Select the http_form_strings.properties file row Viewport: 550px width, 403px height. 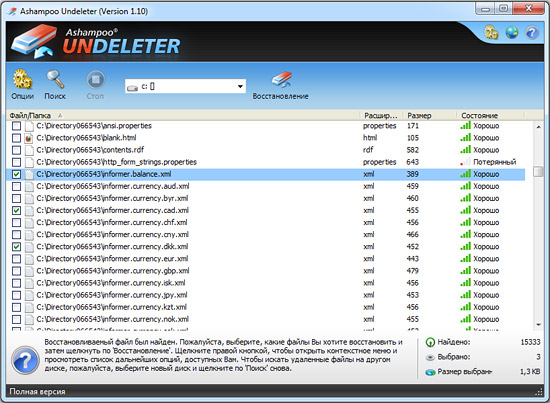pos(266,162)
